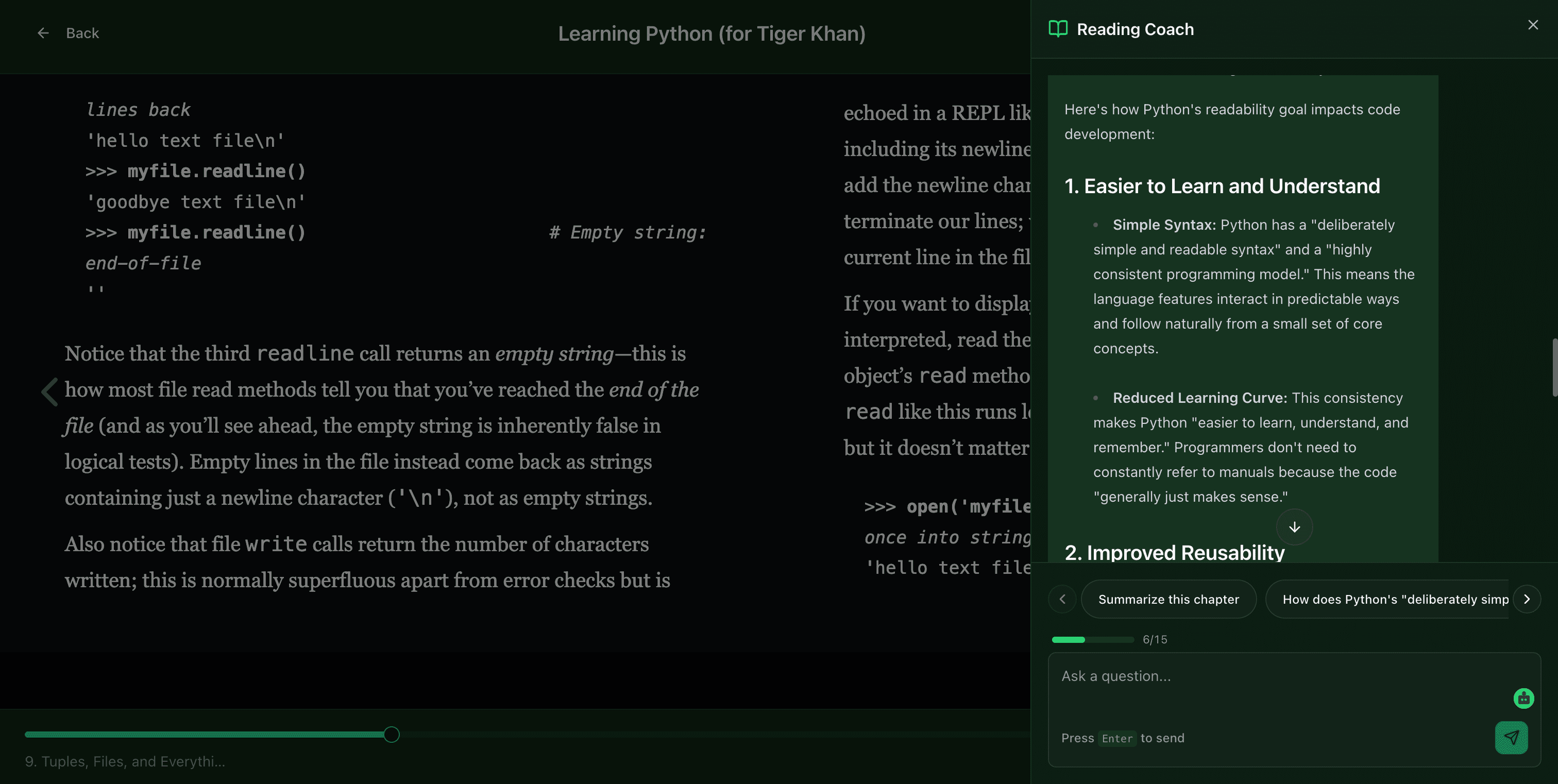Click the "6/15" counter text
The width and height of the screenshot is (1558, 784).
pos(1155,640)
